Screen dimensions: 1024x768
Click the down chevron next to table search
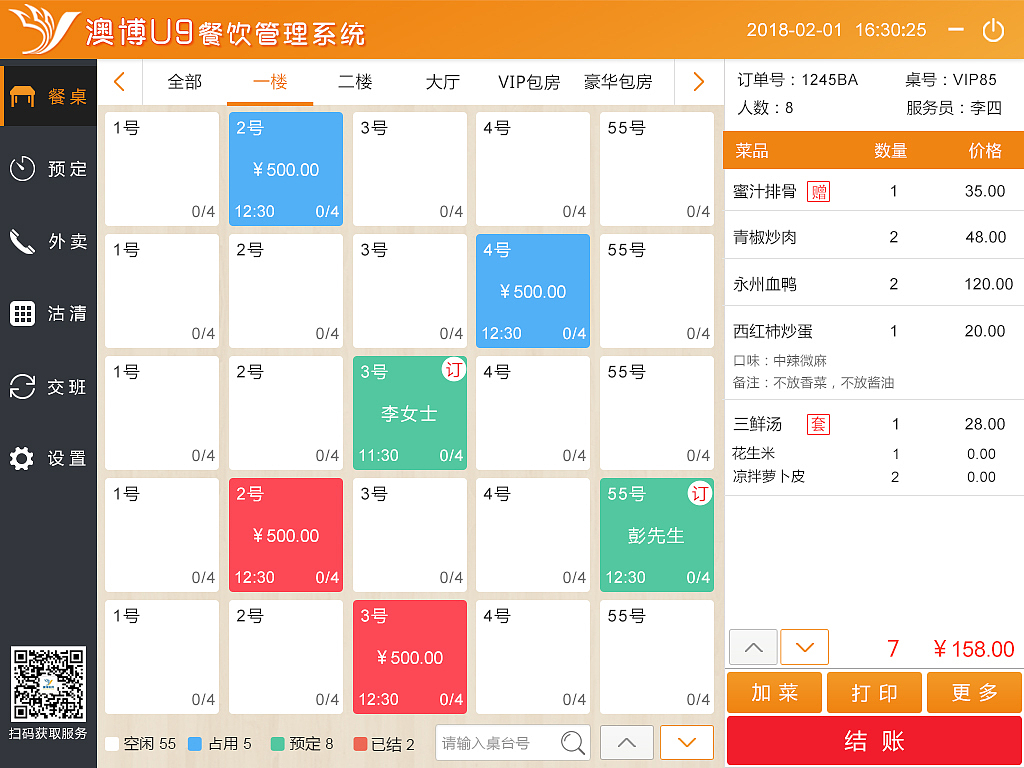[x=686, y=742]
